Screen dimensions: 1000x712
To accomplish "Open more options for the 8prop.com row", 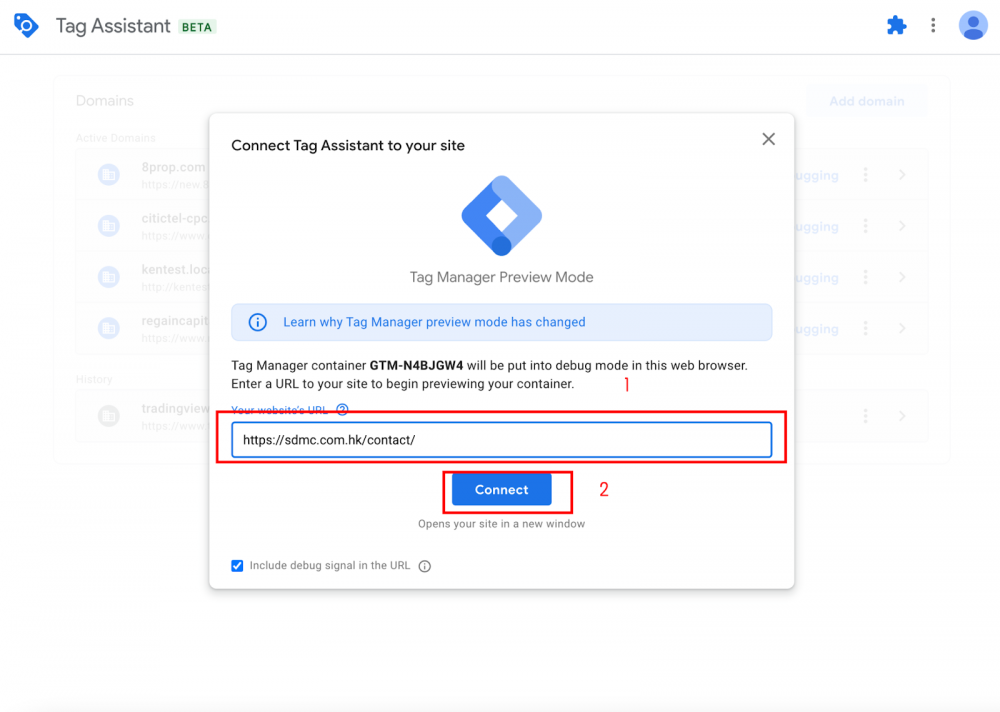I will (x=865, y=175).
